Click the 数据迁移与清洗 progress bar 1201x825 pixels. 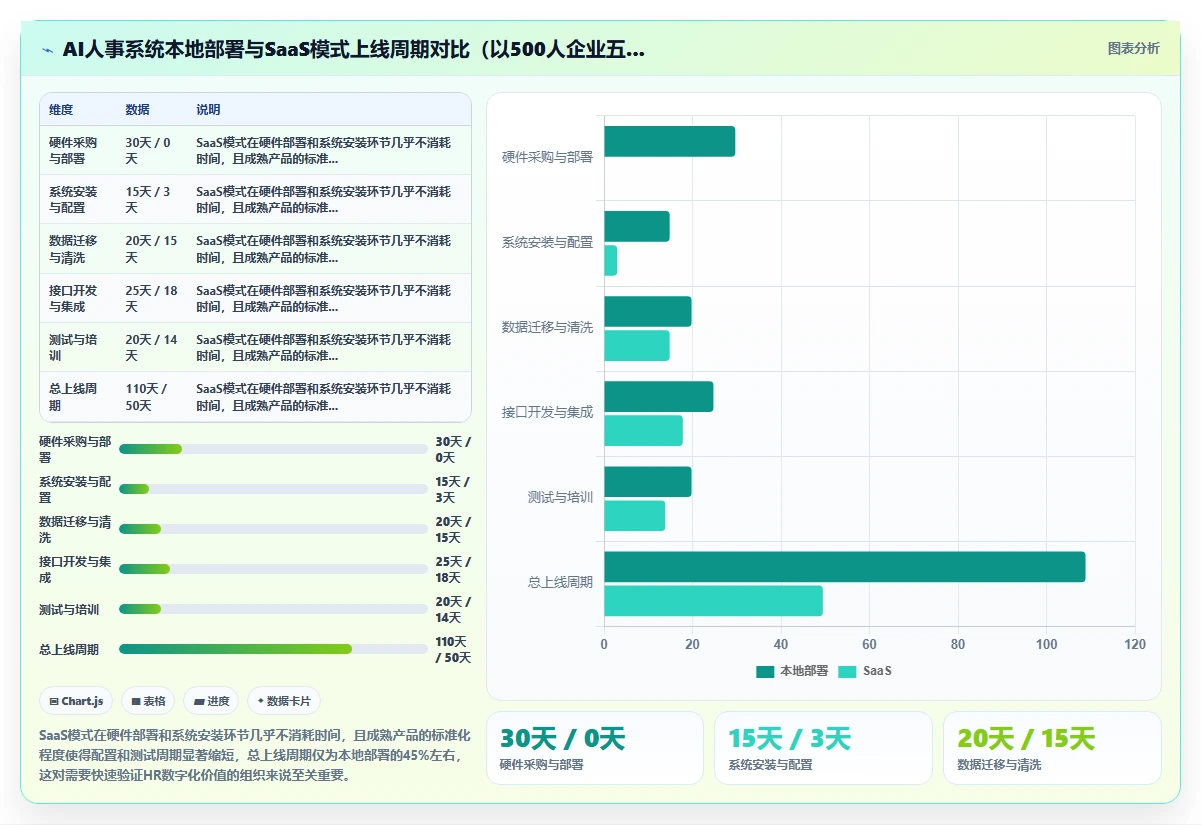[x=273, y=529]
